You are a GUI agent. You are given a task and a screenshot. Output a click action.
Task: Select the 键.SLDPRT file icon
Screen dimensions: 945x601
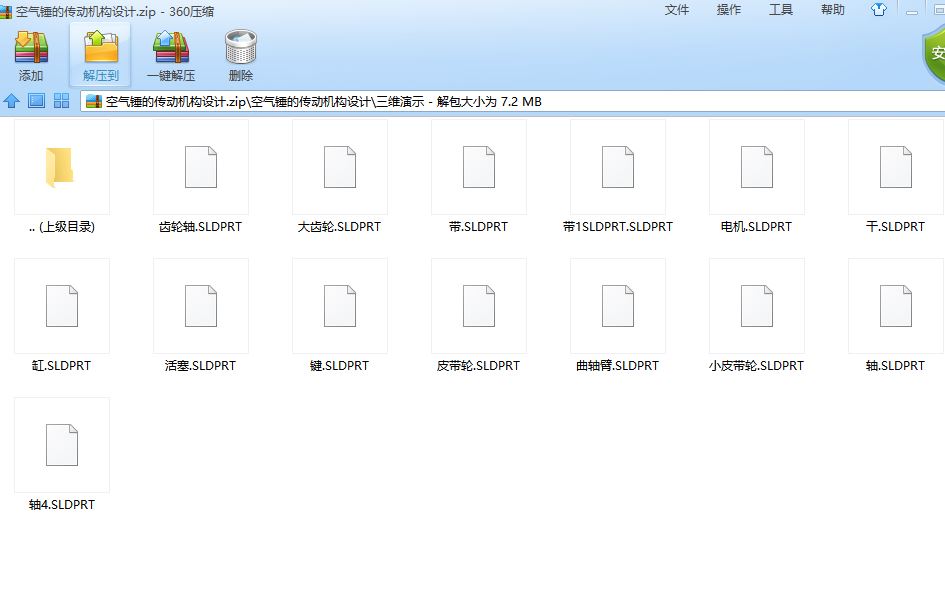pyautogui.click(x=340, y=306)
